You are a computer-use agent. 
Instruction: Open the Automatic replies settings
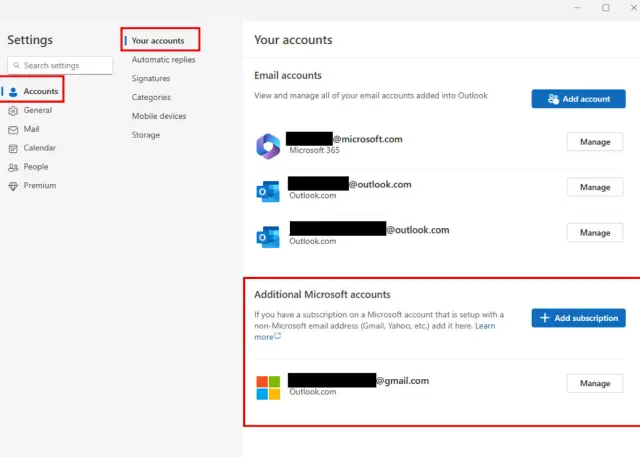click(x=163, y=60)
